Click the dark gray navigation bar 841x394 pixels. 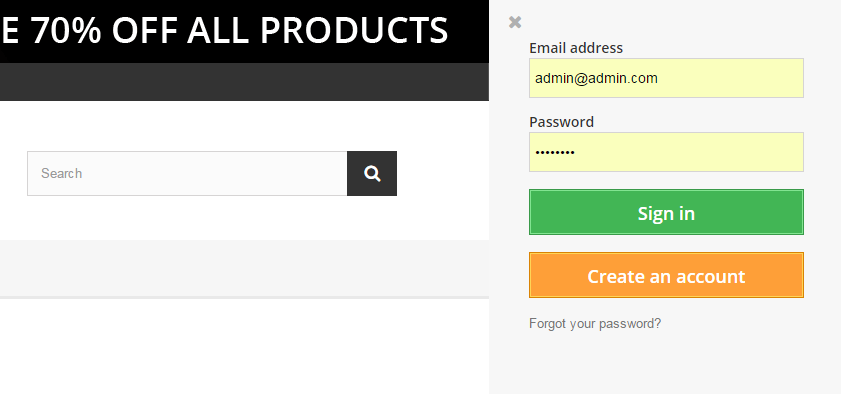click(244, 82)
